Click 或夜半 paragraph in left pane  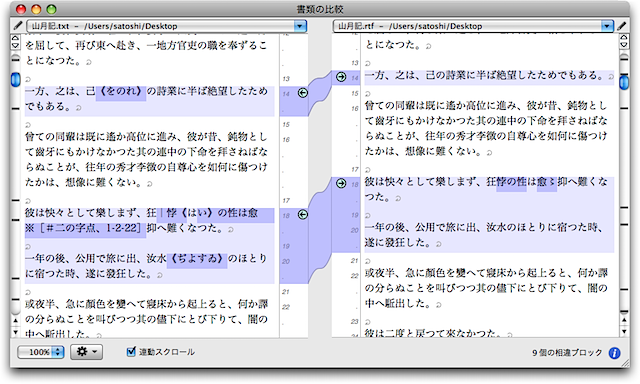pos(146,319)
